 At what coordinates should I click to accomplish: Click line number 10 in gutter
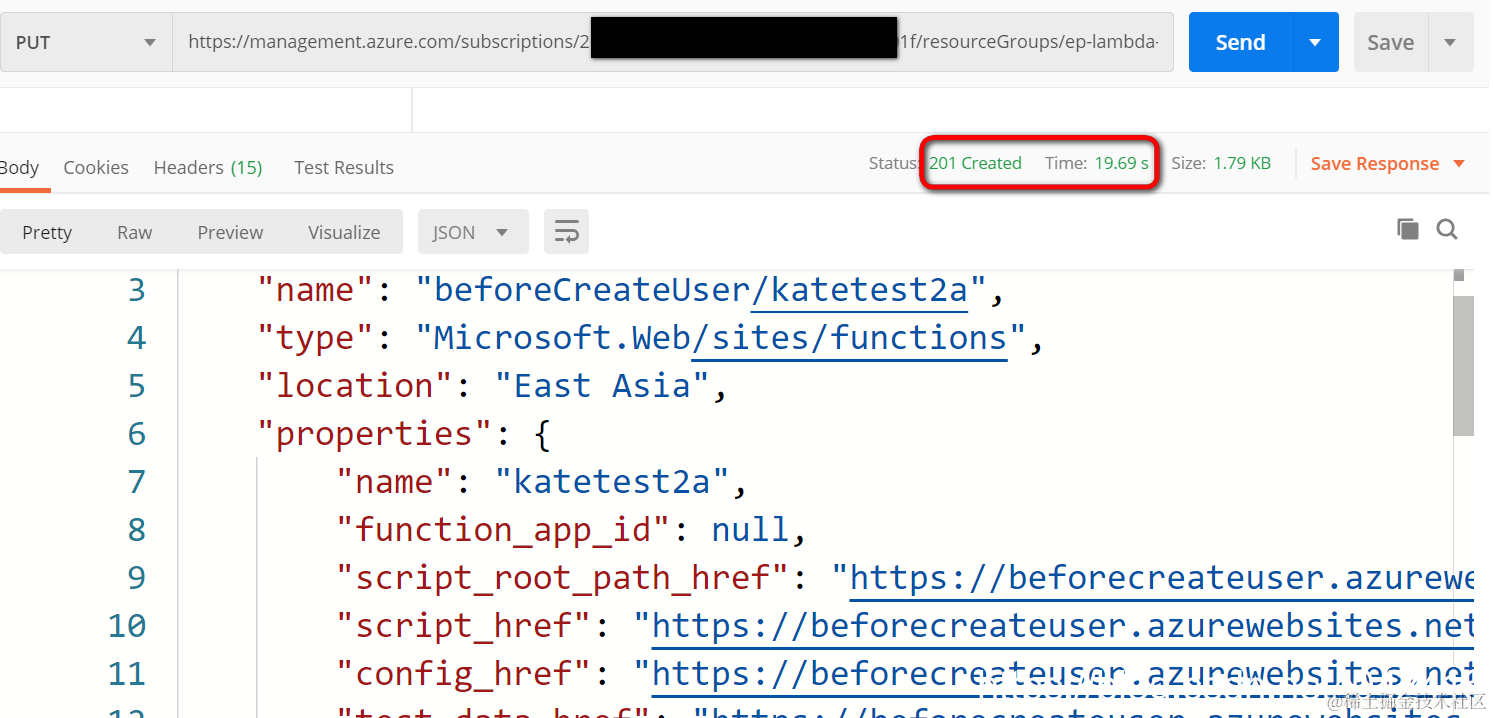click(x=127, y=626)
